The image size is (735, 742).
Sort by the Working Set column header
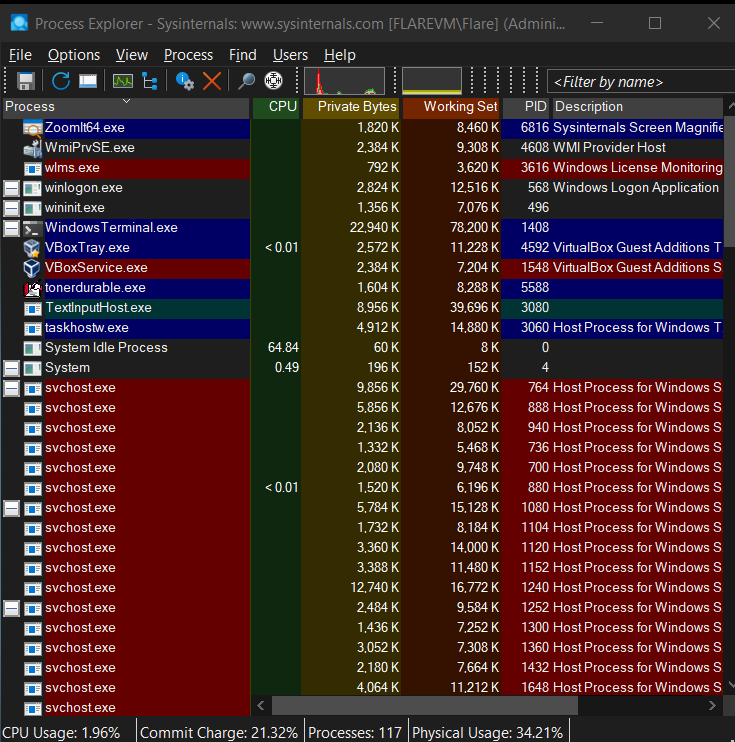[x=452, y=106]
